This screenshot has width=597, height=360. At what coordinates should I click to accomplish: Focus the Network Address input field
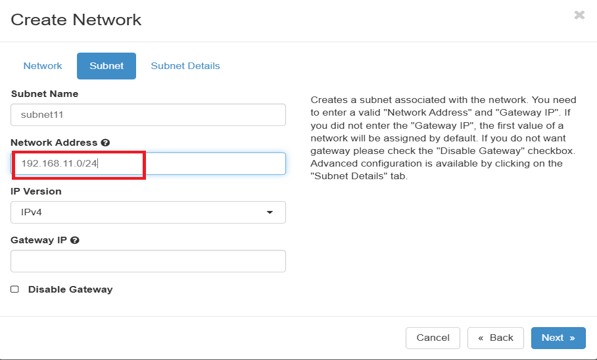148,164
